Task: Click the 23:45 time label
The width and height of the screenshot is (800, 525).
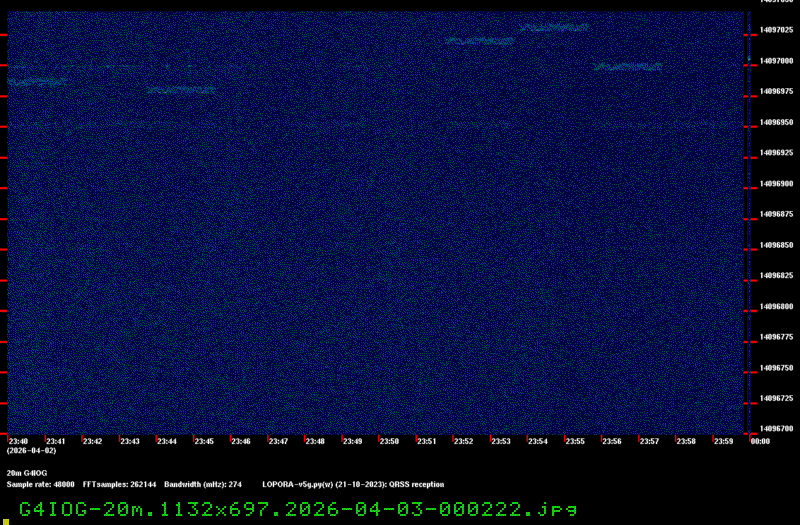Action: [x=204, y=441]
